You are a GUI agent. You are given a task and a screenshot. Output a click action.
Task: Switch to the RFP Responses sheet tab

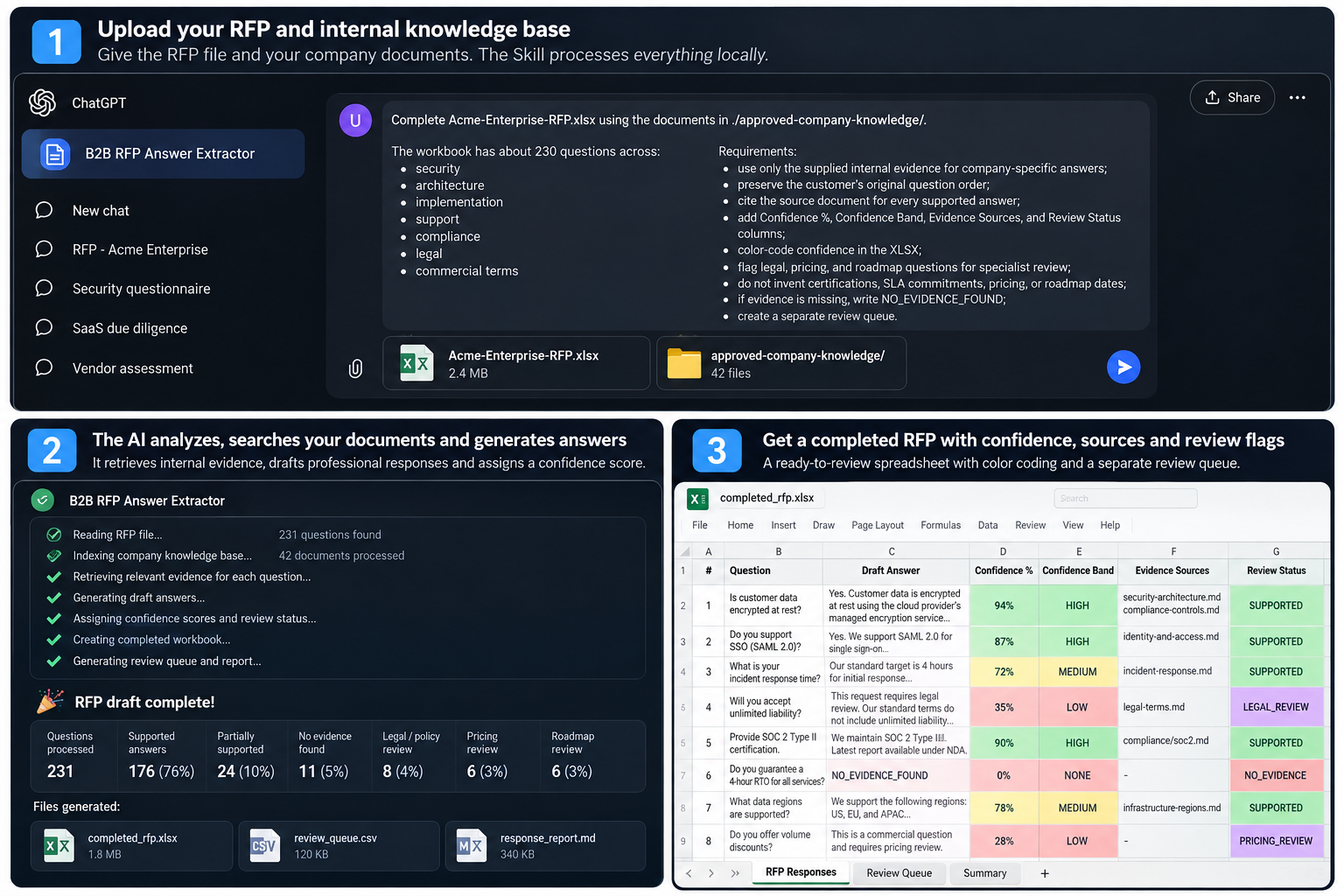coord(801,872)
